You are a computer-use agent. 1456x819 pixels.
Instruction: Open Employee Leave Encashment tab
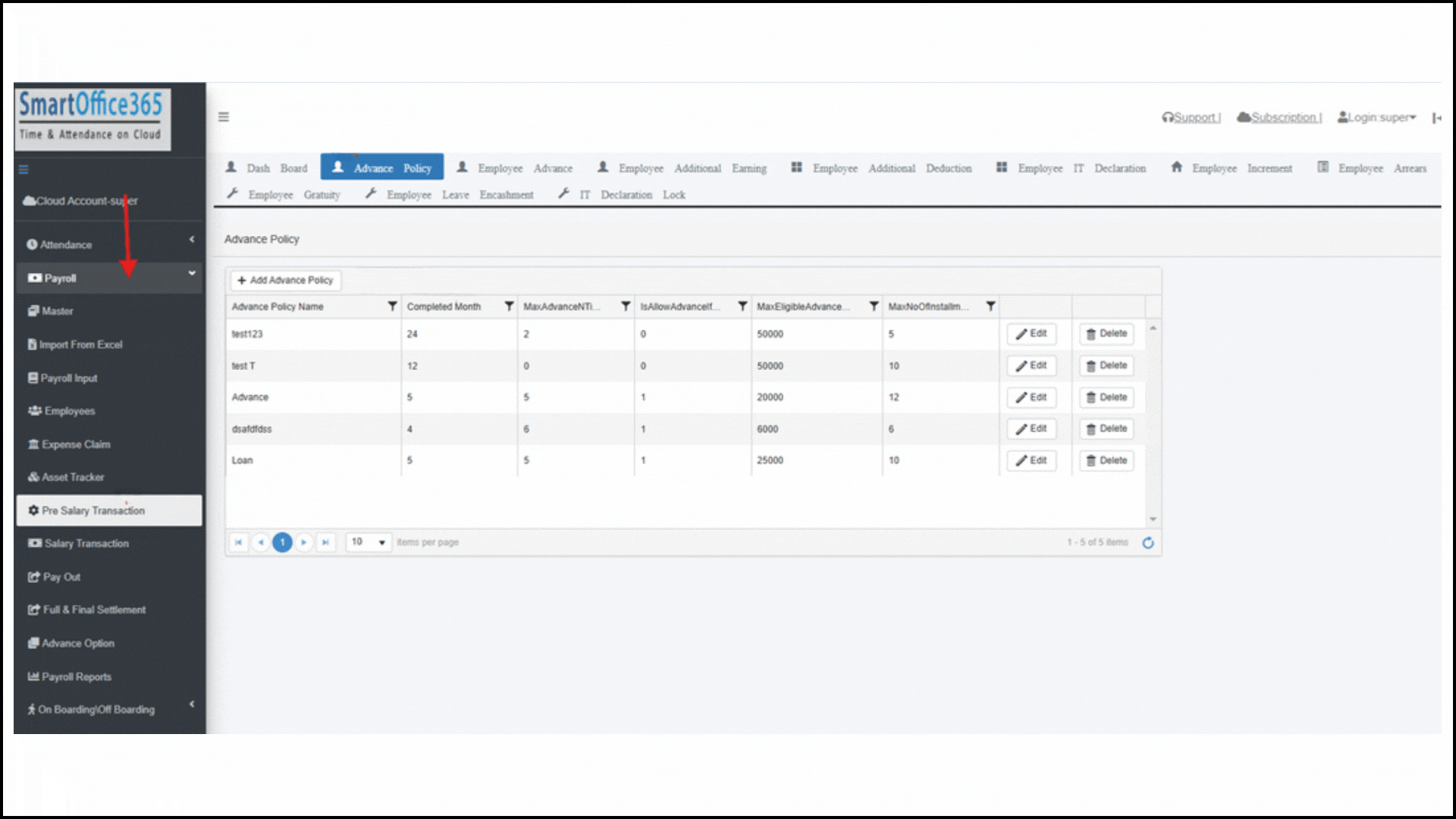pyautogui.click(x=449, y=195)
